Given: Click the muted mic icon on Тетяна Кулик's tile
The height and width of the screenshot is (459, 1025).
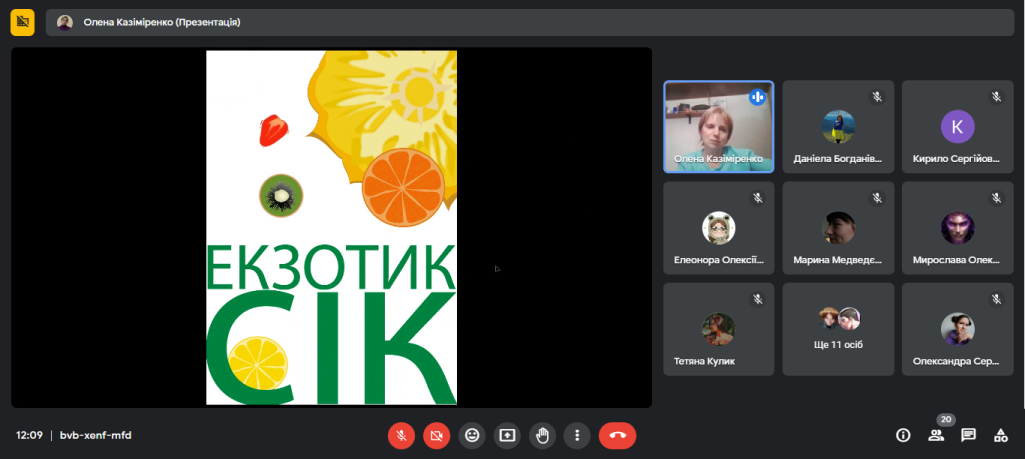Looking at the screenshot, I should coord(758,299).
